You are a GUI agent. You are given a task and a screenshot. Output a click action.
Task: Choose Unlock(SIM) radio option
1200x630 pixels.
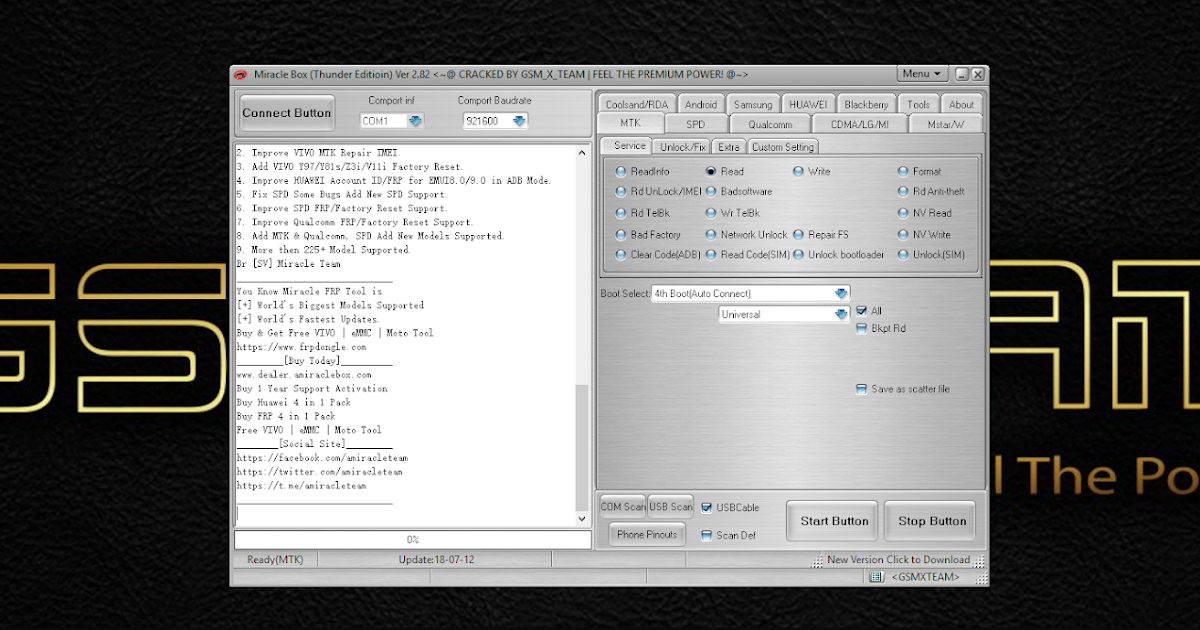(x=931, y=255)
